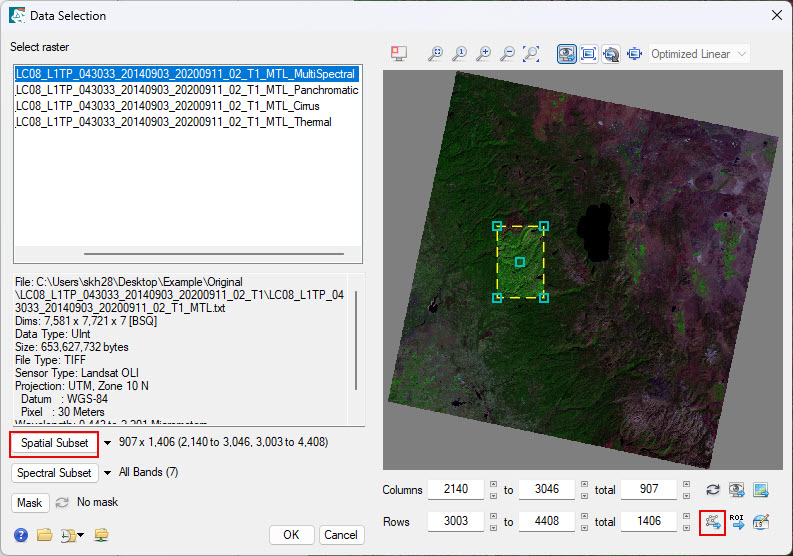
Task: Click the subset by raster image icon
Action: click(x=761, y=489)
